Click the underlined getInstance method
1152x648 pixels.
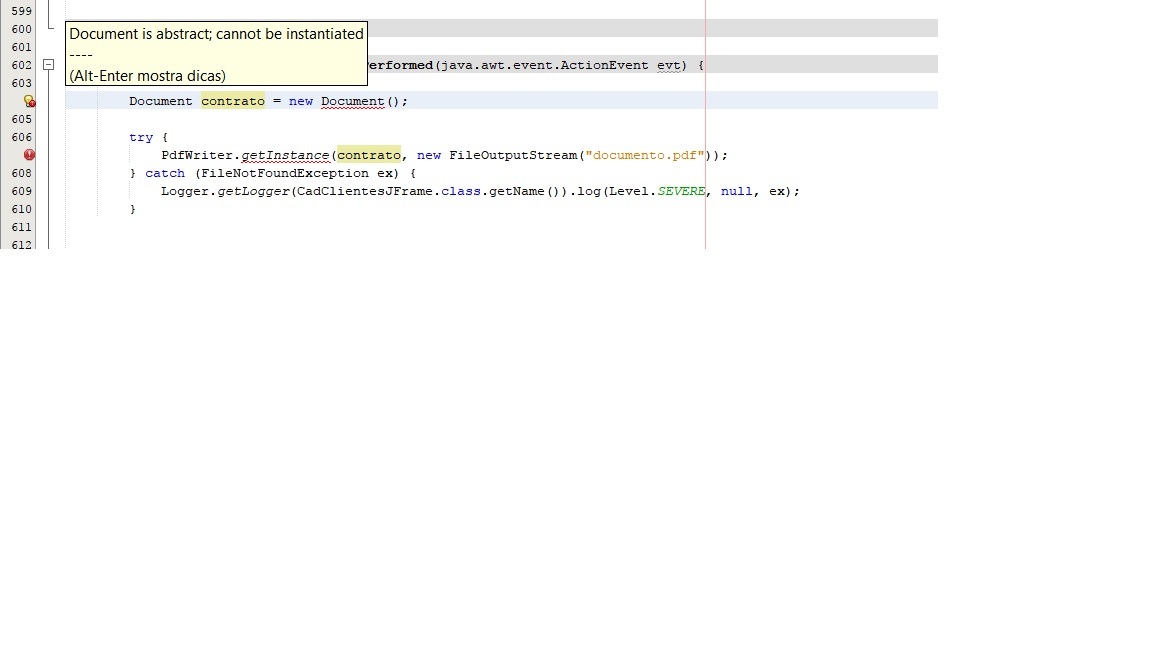(x=285, y=156)
